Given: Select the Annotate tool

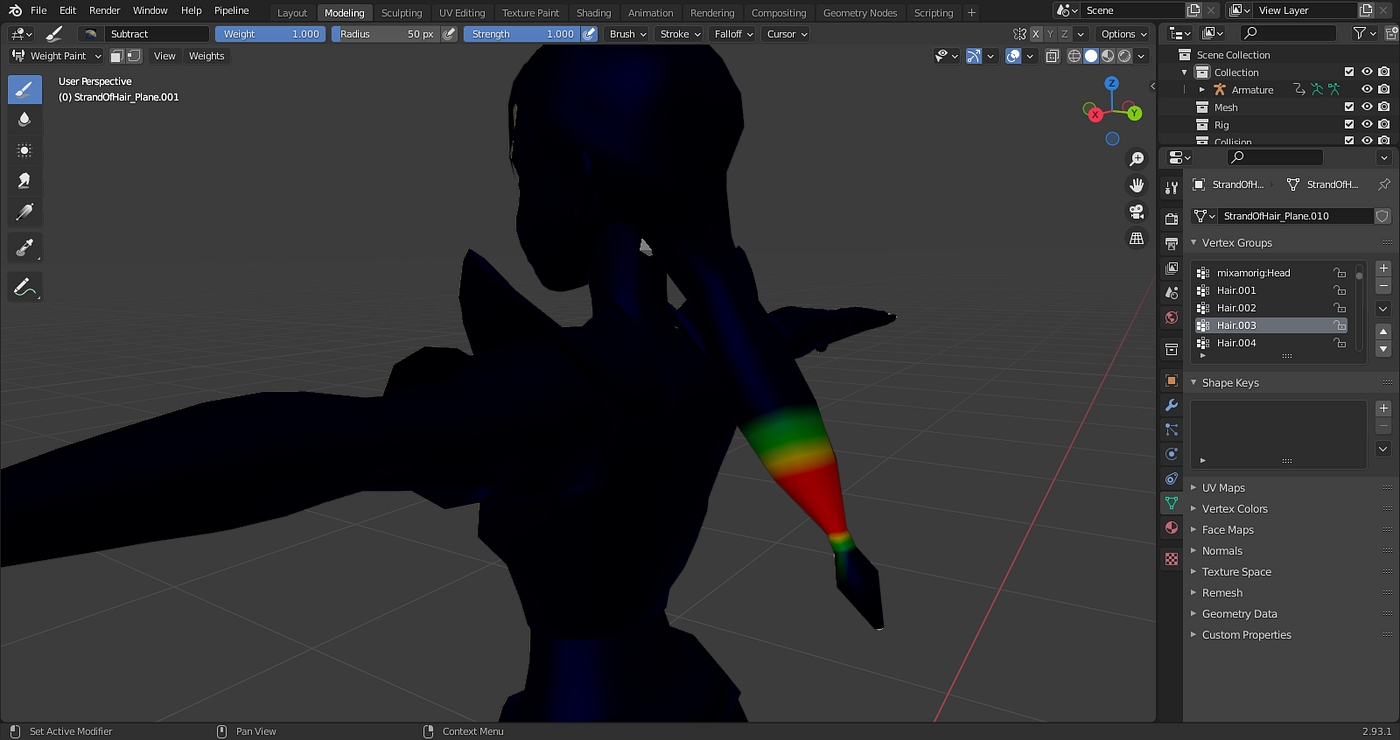Looking at the screenshot, I should [25, 287].
